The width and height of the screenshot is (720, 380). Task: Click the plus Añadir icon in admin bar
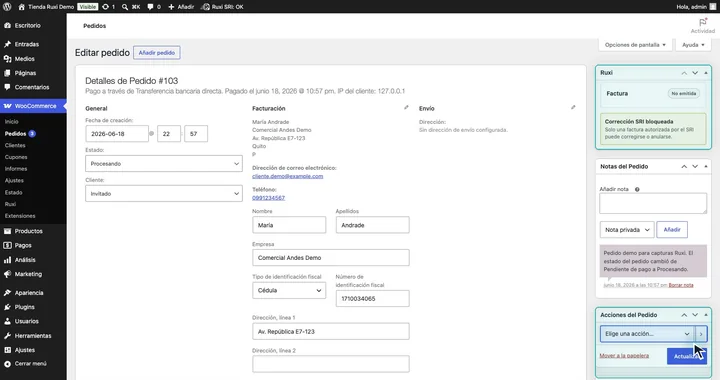click(171, 6)
